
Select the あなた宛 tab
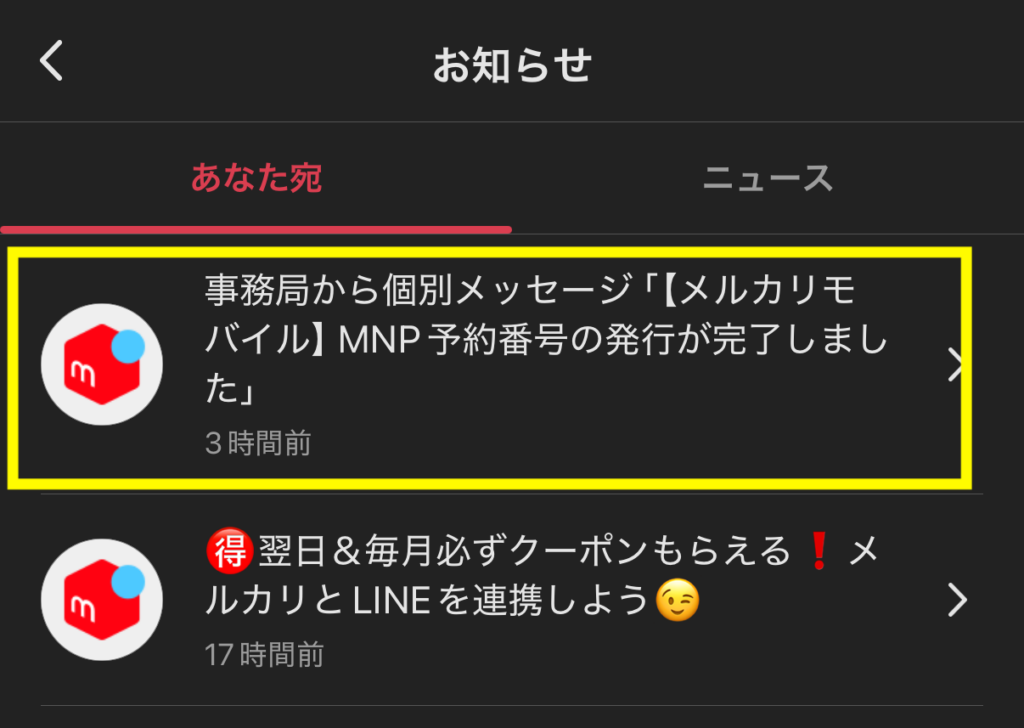(x=256, y=178)
